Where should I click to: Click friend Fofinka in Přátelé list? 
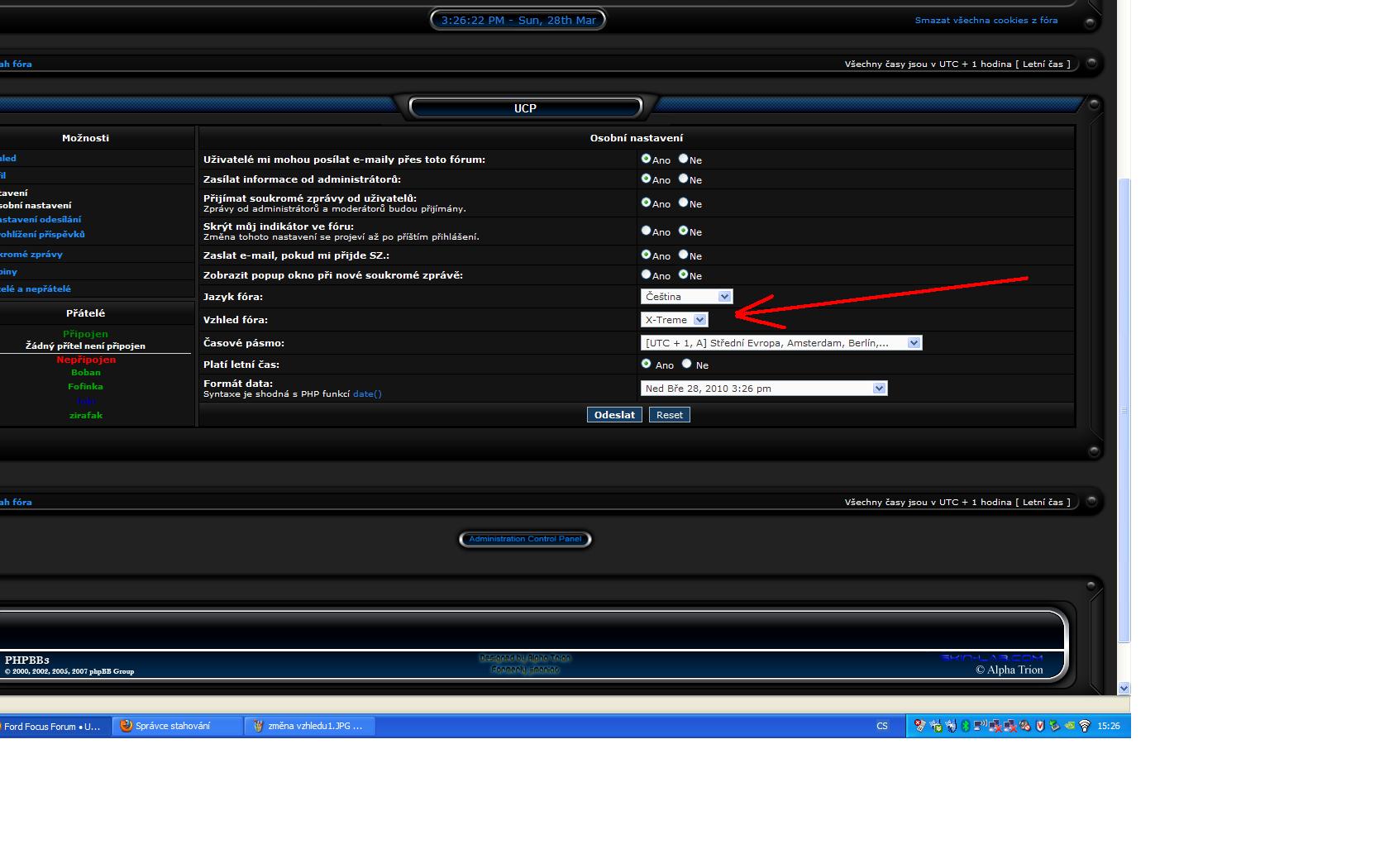[x=85, y=386]
